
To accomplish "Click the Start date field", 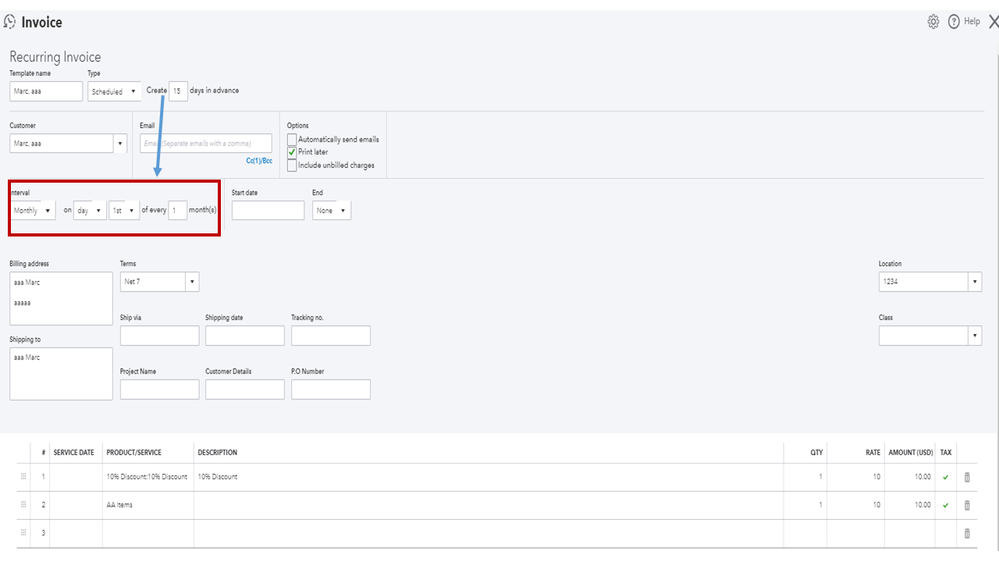I will 268,211.
